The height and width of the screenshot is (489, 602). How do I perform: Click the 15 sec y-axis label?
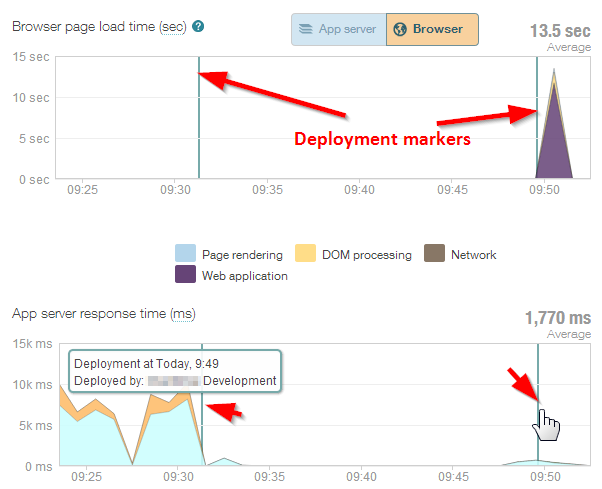click(x=31, y=57)
